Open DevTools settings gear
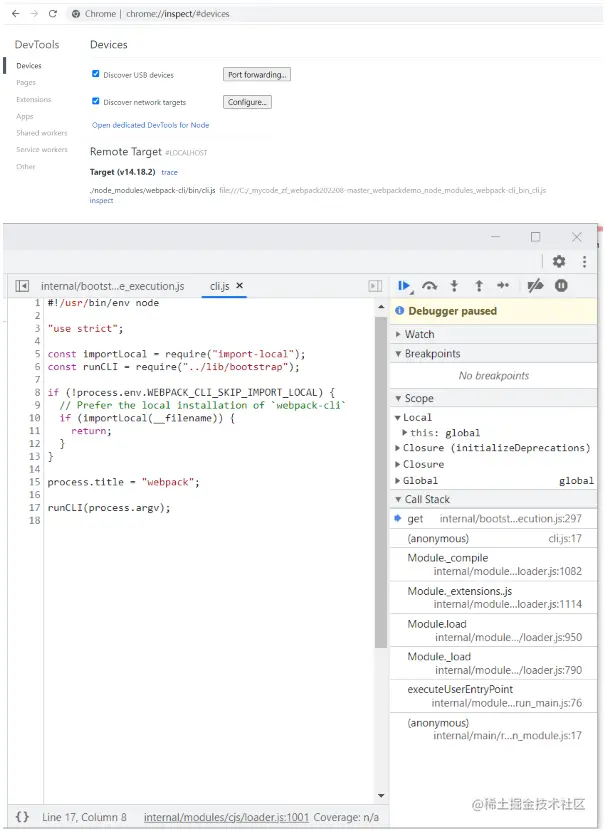The width and height of the screenshot is (605, 831). coord(559,261)
